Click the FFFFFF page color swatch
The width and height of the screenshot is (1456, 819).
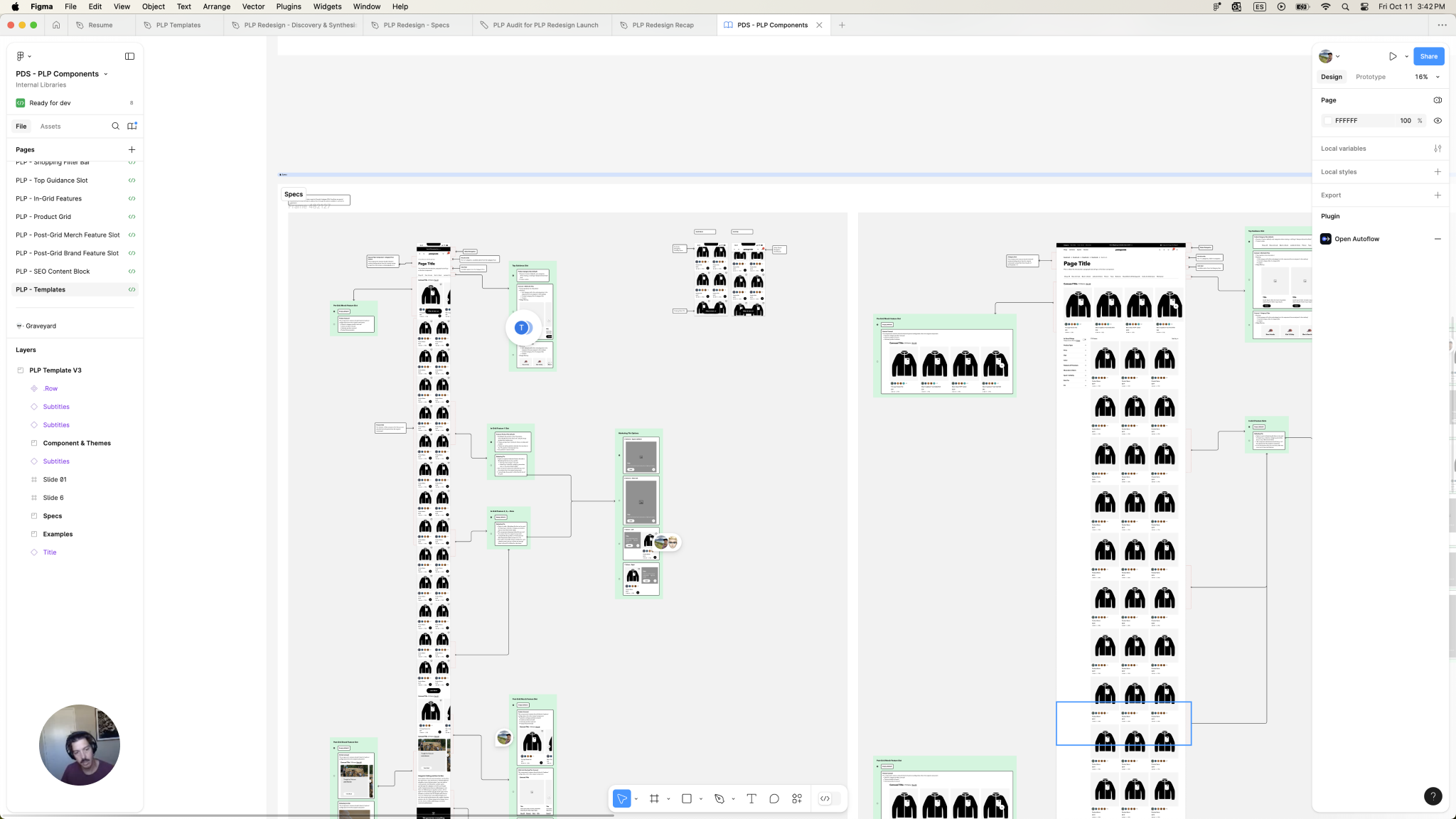pos(1327,121)
